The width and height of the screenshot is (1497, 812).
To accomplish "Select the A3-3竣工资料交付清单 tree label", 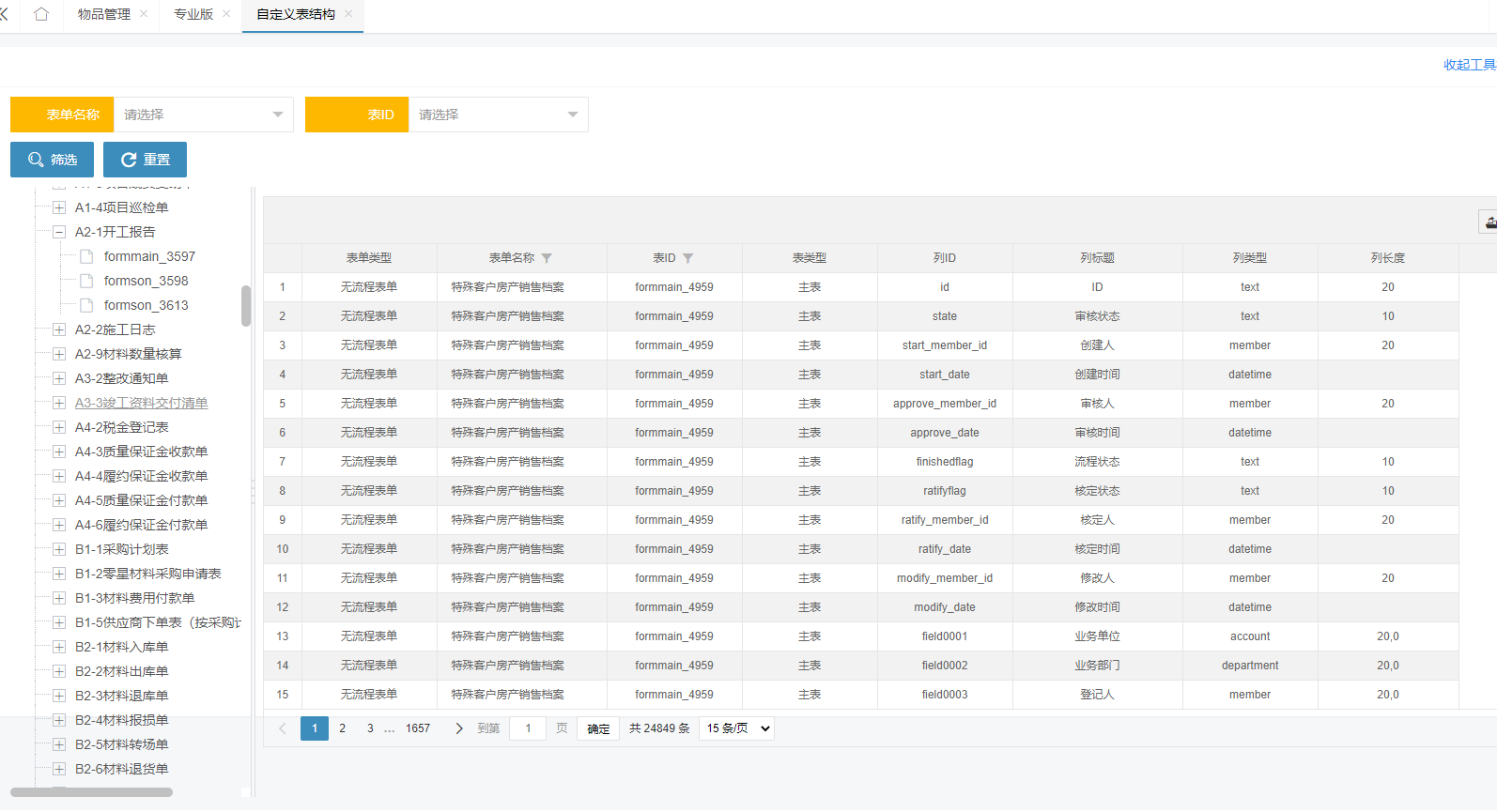I will click(142, 403).
